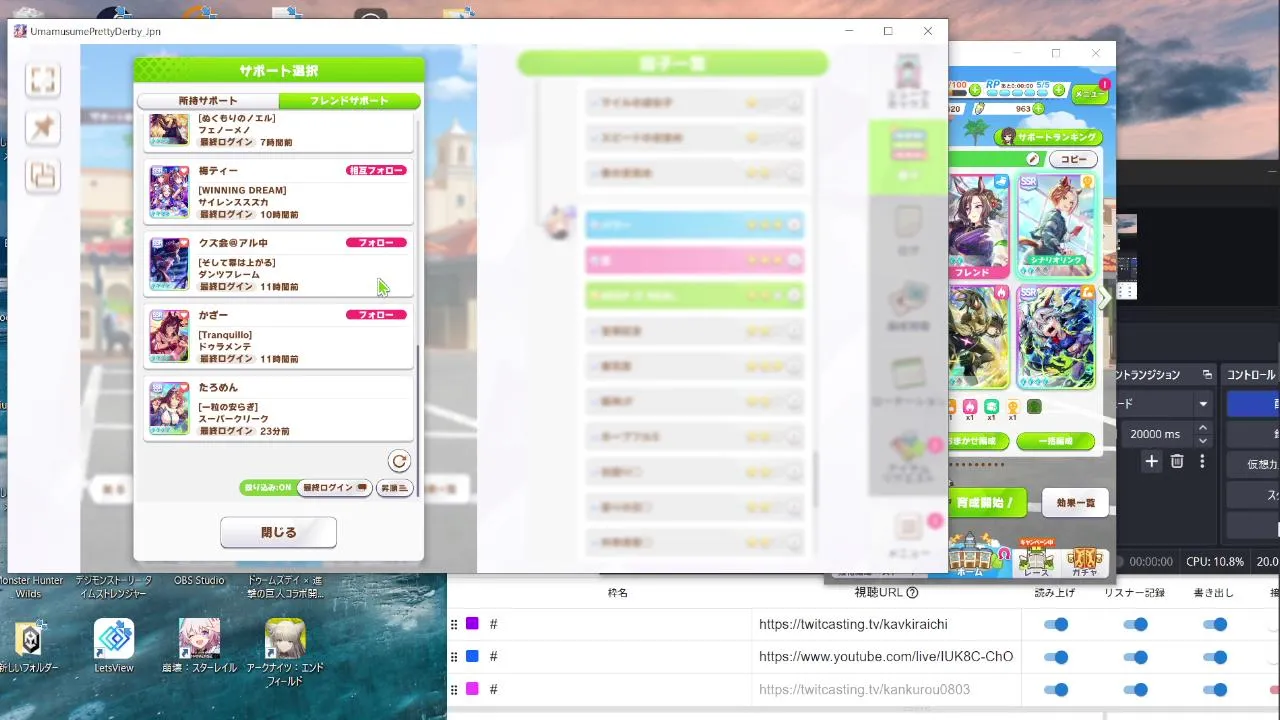The width and height of the screenshot is (1280, 720).
Task: Click 育成開始! button
Action: pyautogui.click(x=987, y=503)
